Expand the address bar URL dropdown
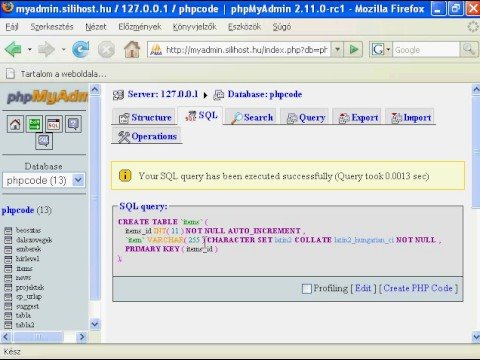 click(x=337, y=50)
